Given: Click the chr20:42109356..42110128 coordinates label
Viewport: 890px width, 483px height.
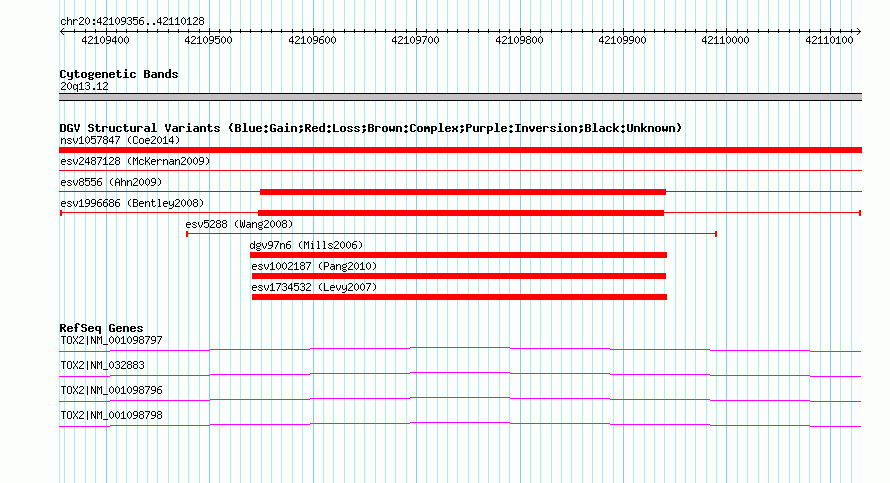Looking at the screenshot, I should point(132,22).
